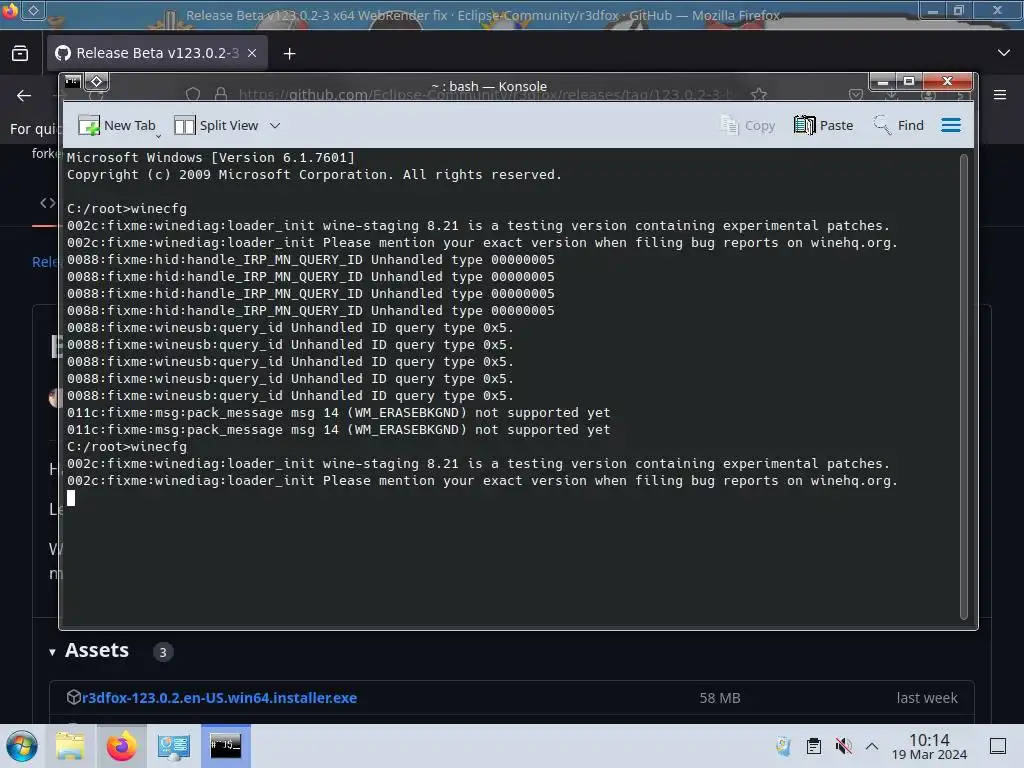Click the Konsole vertical scrollbar
Viewport: 1024px width, 768px height.
click(x=963, y=387)
